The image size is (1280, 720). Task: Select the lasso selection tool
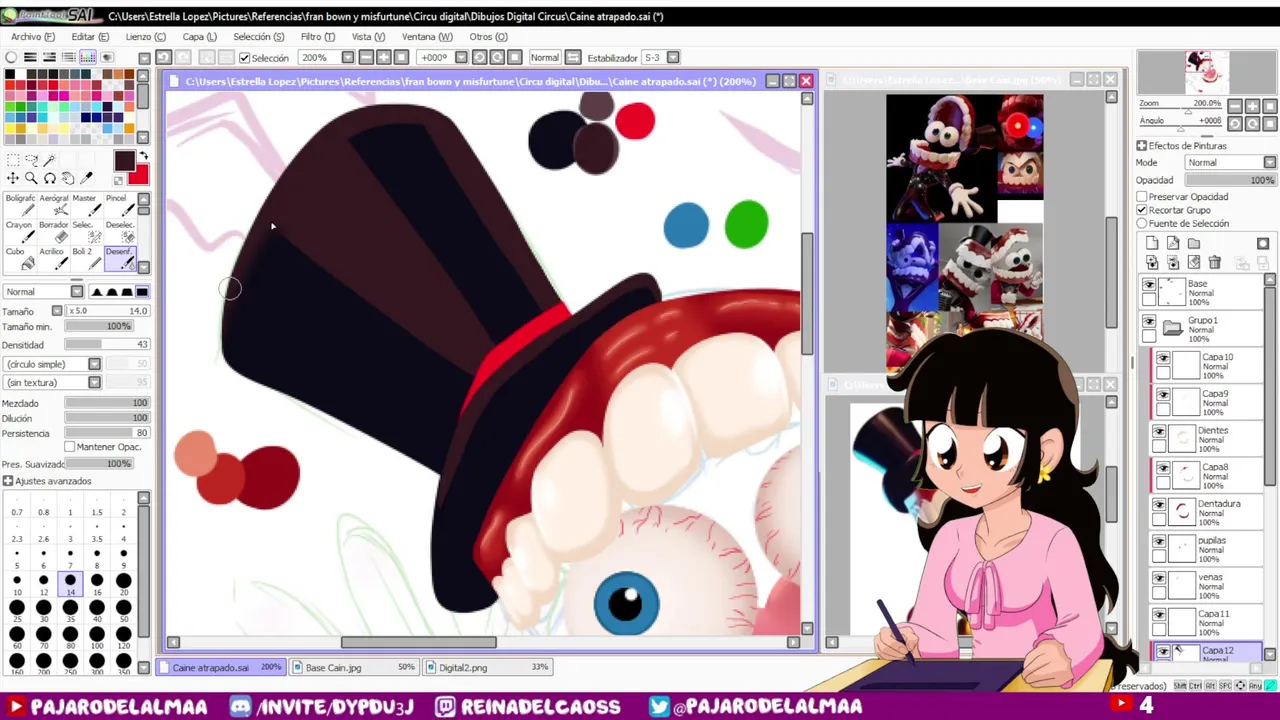click(31, 161)
